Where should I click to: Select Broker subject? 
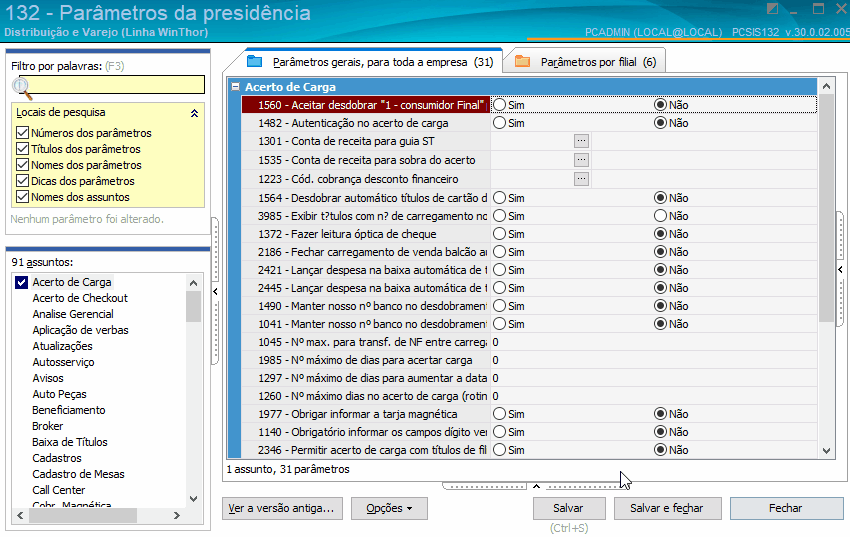(47, 426)
